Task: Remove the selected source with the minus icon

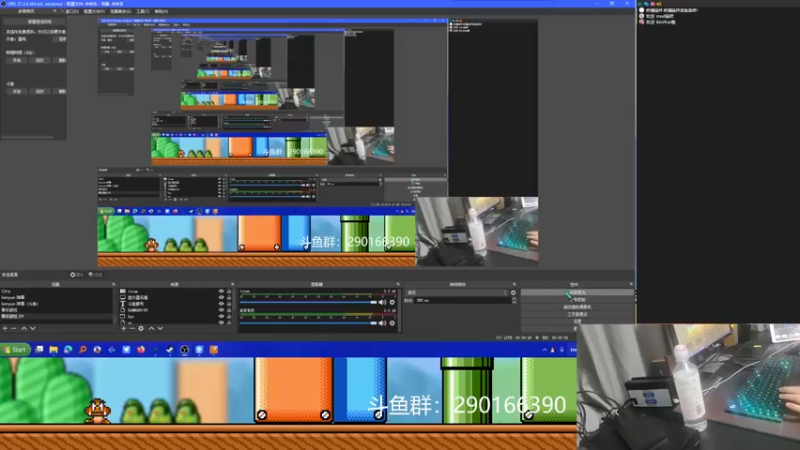Action: coord(132,329)
